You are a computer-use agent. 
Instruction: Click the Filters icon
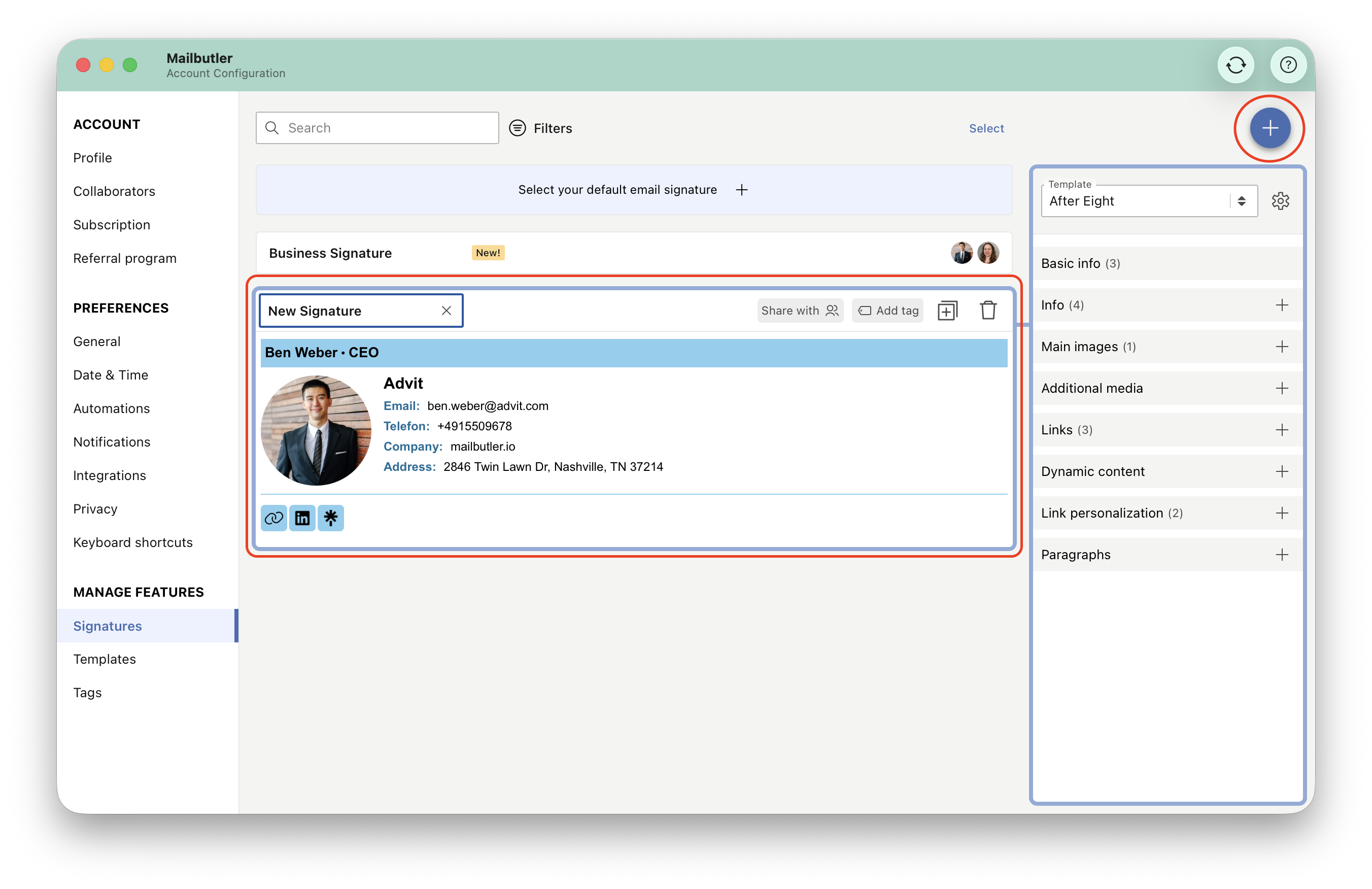517,128
